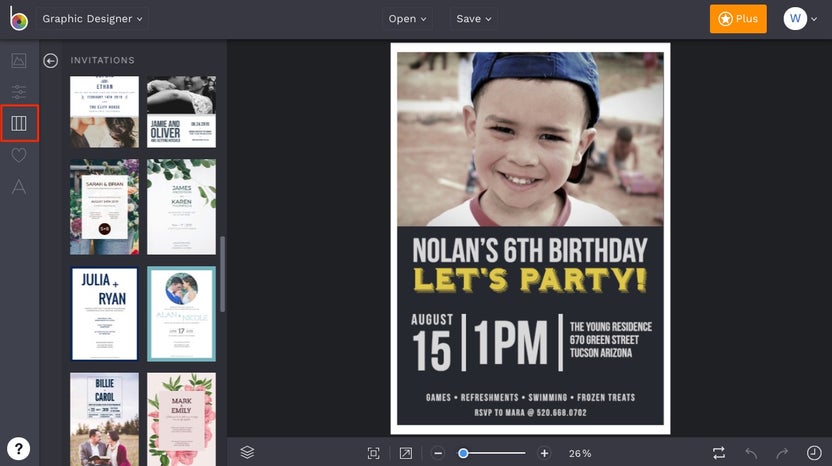The width and height of the screenshot is (832, 466).
Task: Go back from Invitations panel
Action: tap(50, 61)
